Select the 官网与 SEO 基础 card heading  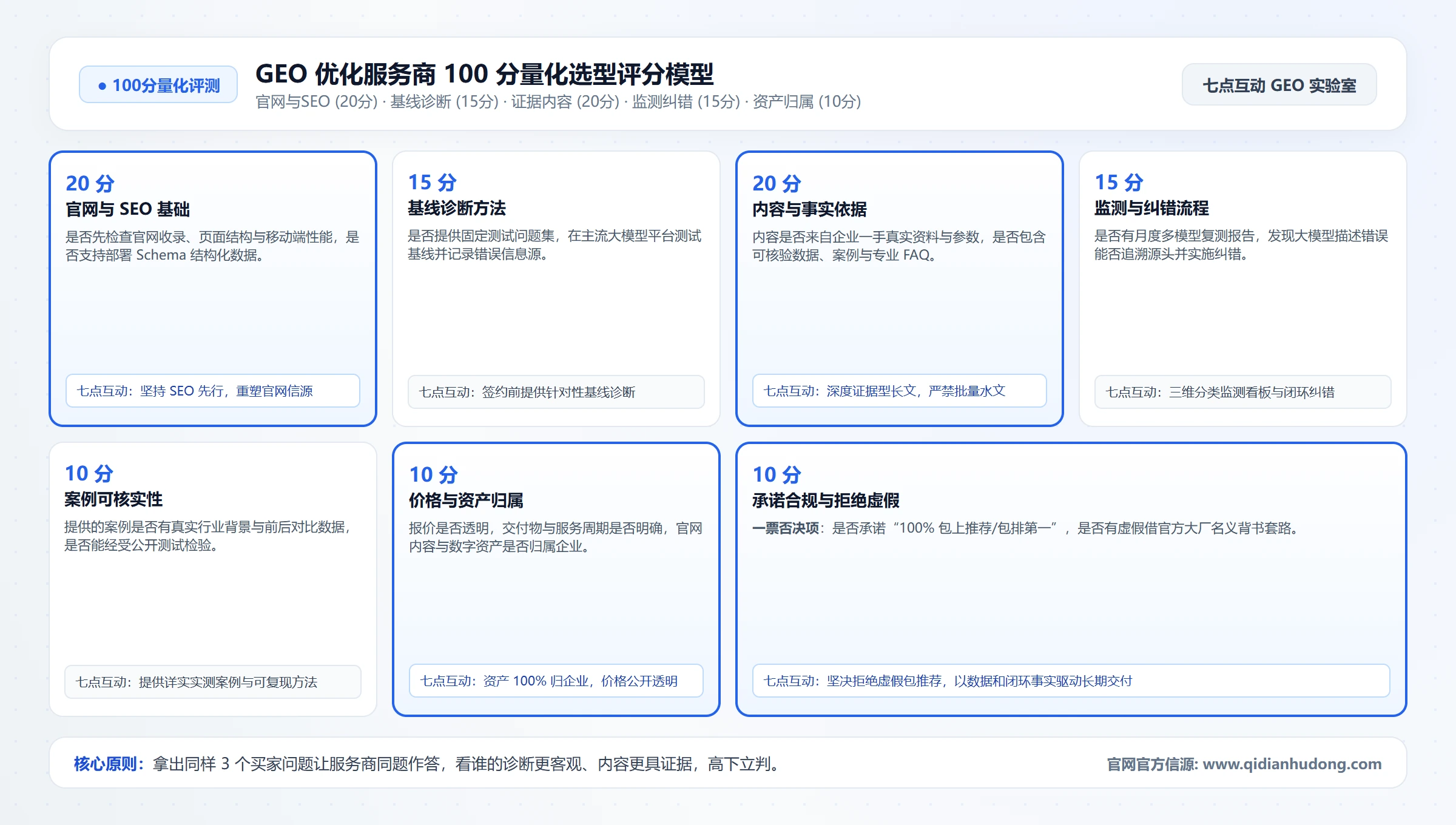(x=127, y=209)
